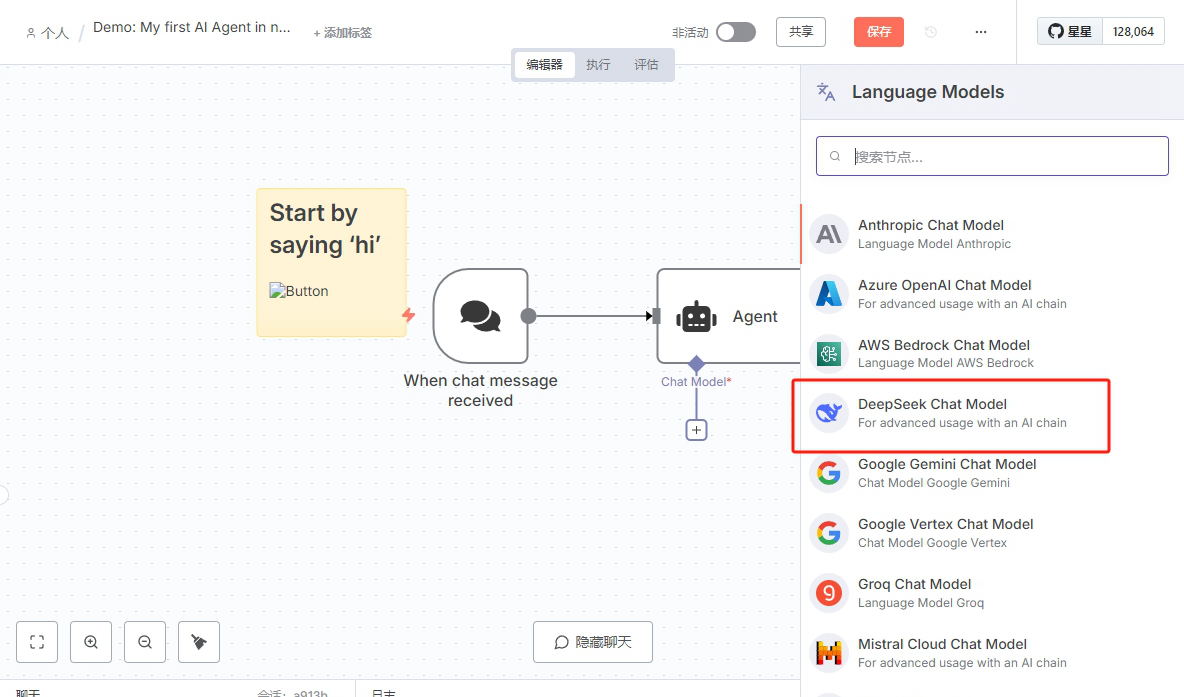Hide the chat panel with 隐藏聊天
Image resolution: width=1184 pixels, height=697 pixels.
click(593, 642)
